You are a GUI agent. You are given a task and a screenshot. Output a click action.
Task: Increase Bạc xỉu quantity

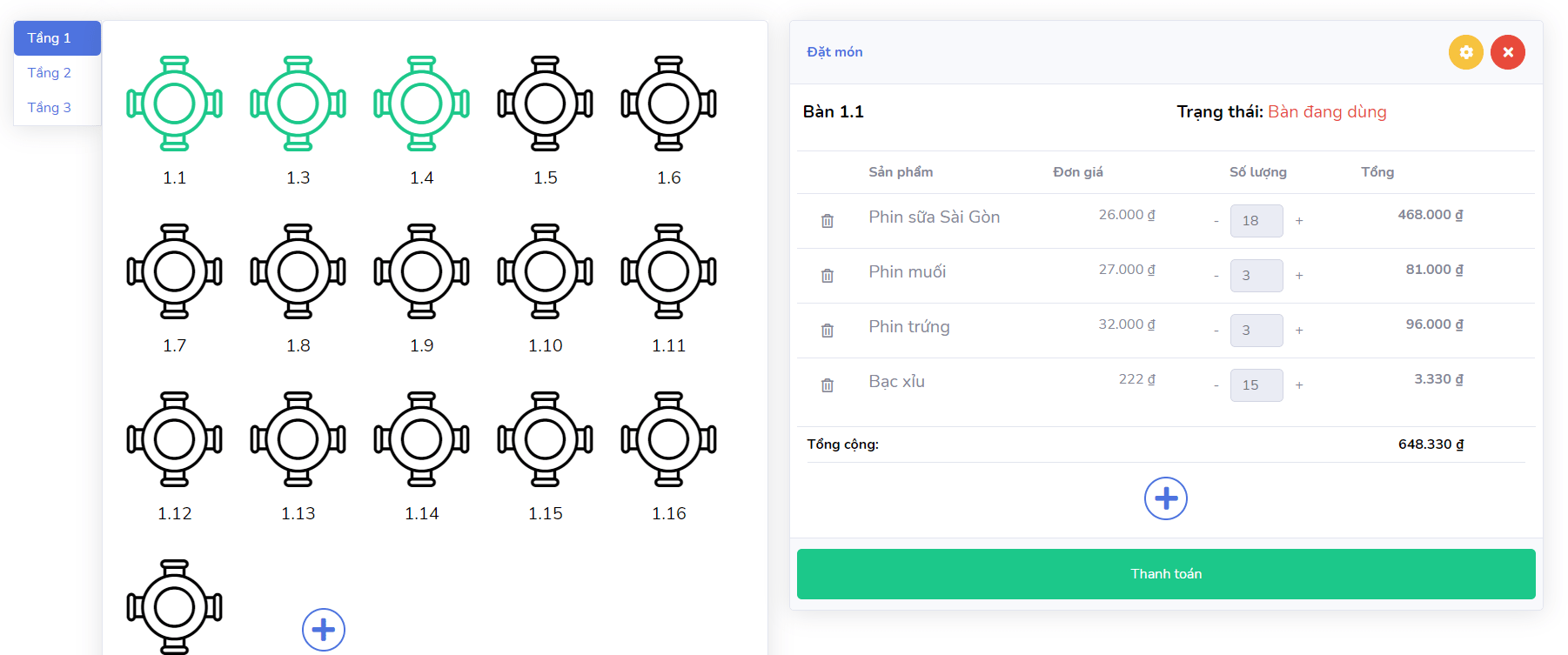pos(1299,385)
